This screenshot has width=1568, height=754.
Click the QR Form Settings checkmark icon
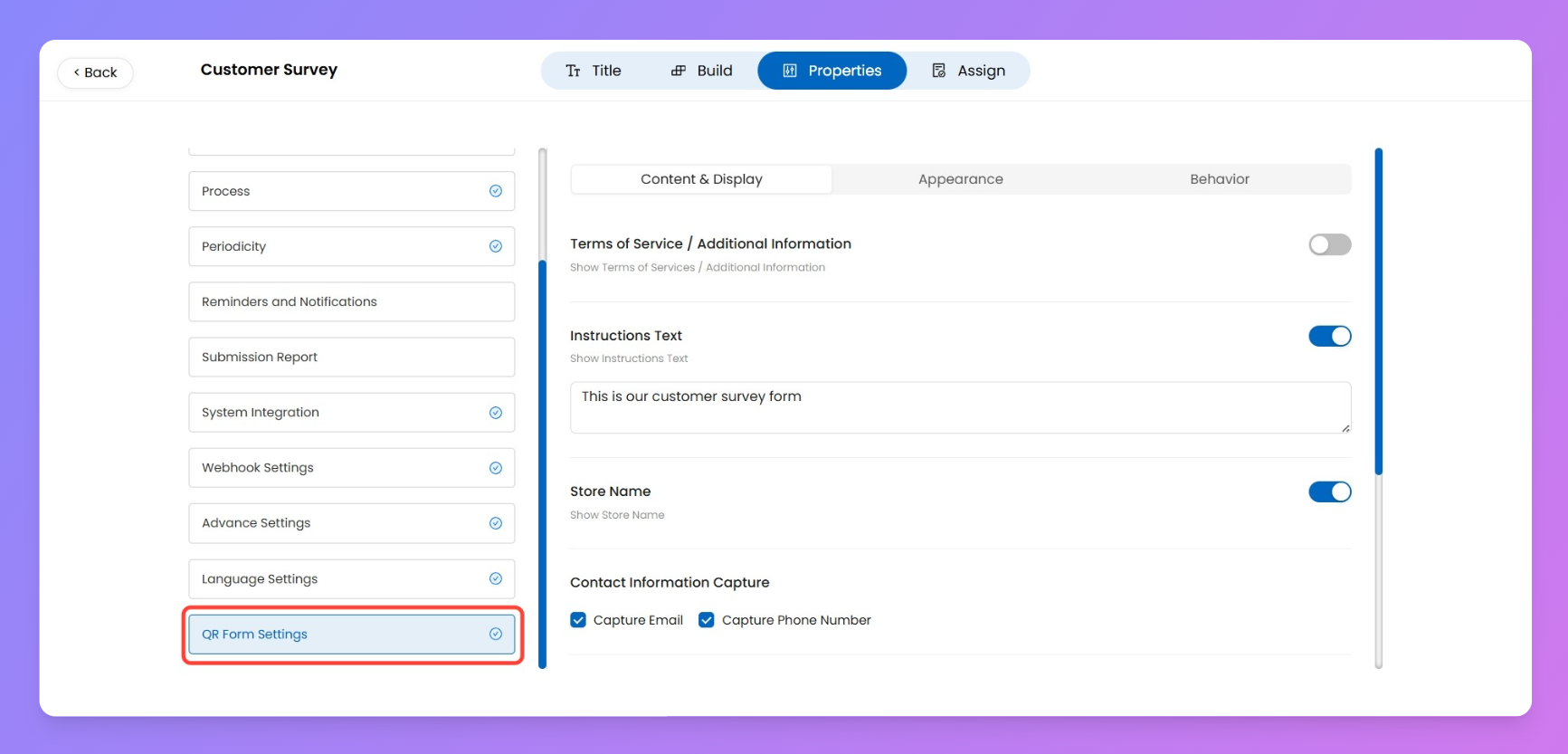495,635
